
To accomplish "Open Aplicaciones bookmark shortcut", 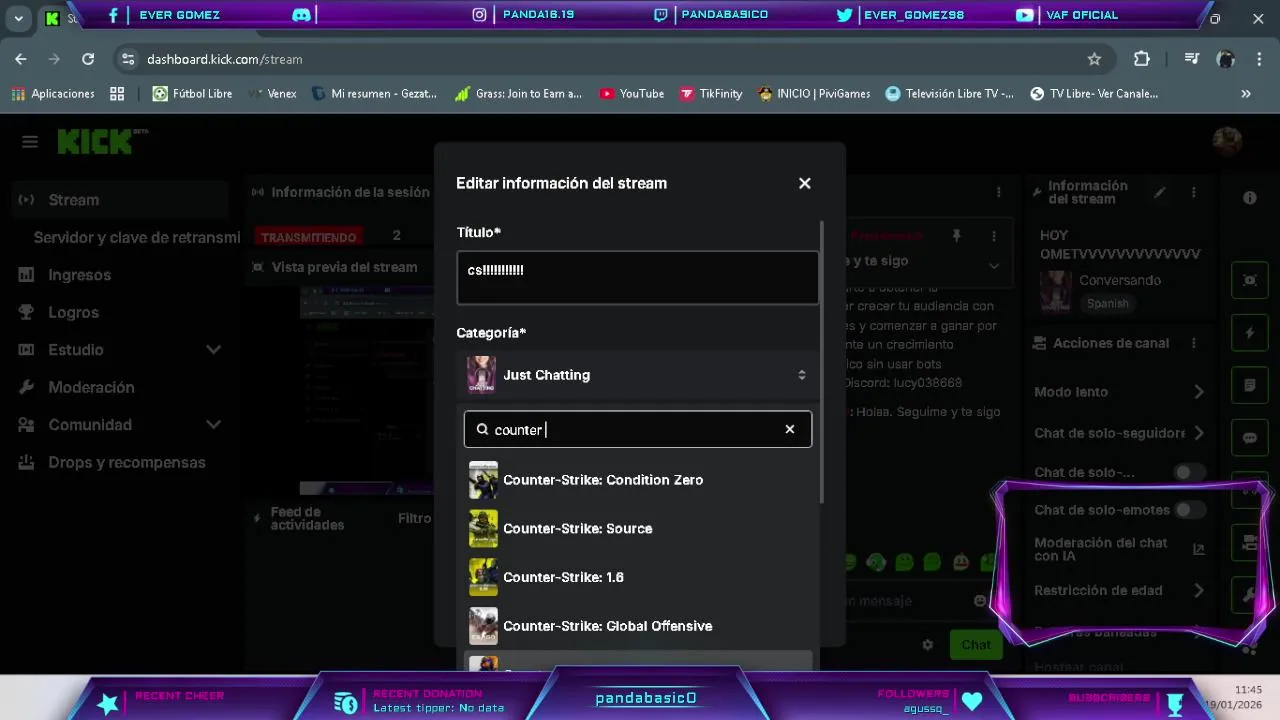I will pyautogui.click(x=53, y=93).
